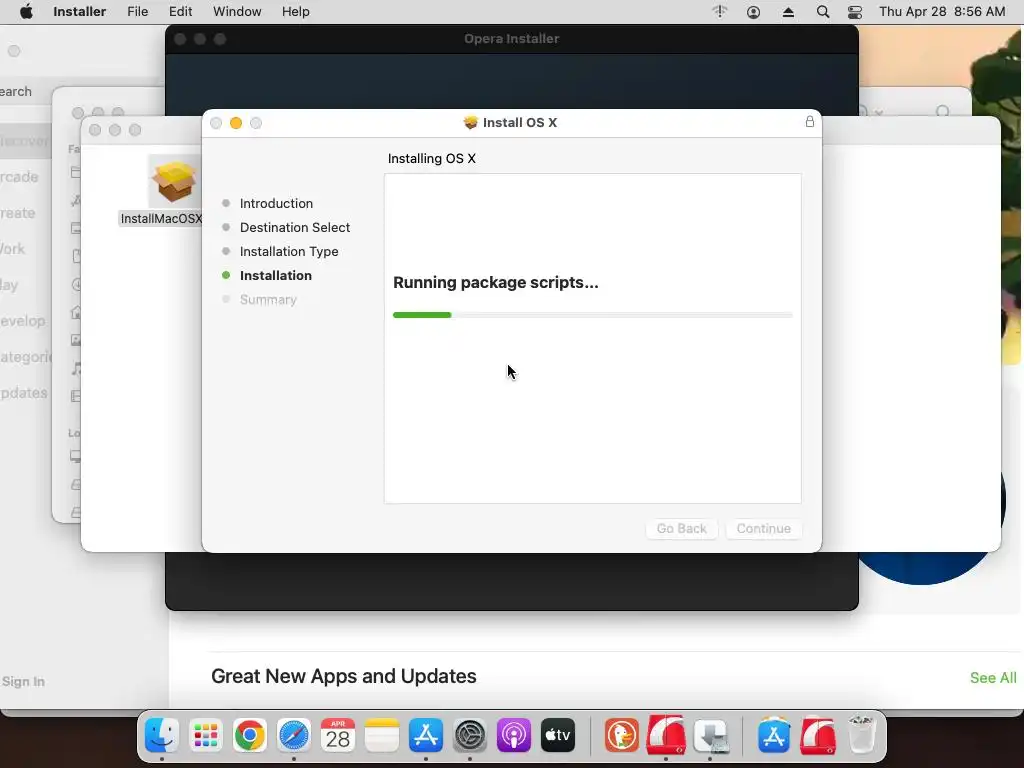Viewport: 1024px width, 768px height.
Task: Open the Installer app icon in Dock
Action: pyautogui.click(x=710, y=735)
